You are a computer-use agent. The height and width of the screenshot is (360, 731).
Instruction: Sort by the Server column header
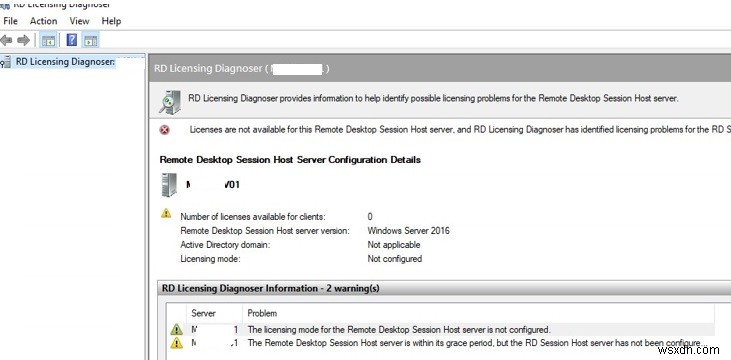(x=203, y=313)
